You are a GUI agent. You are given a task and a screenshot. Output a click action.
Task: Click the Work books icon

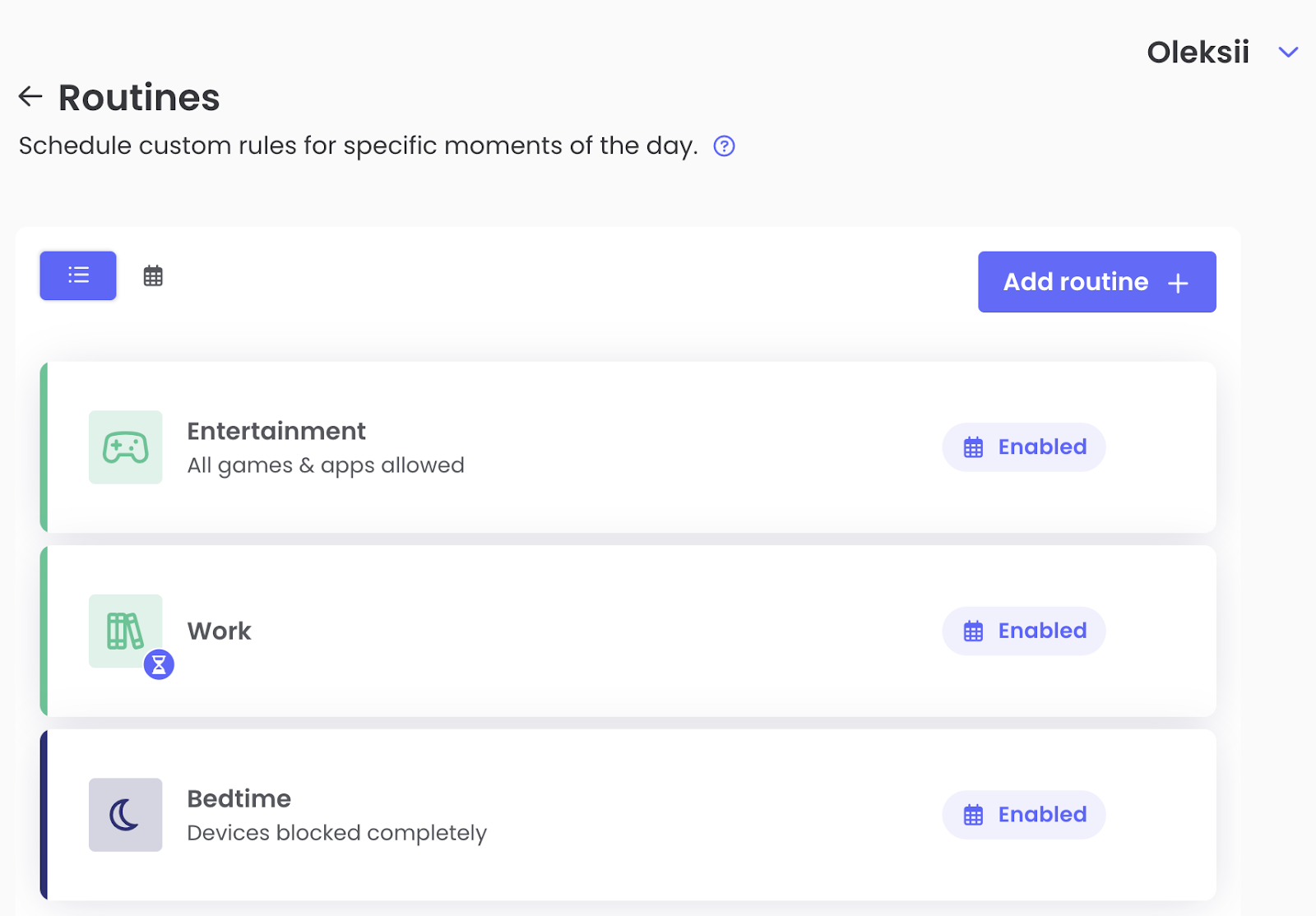126,631
